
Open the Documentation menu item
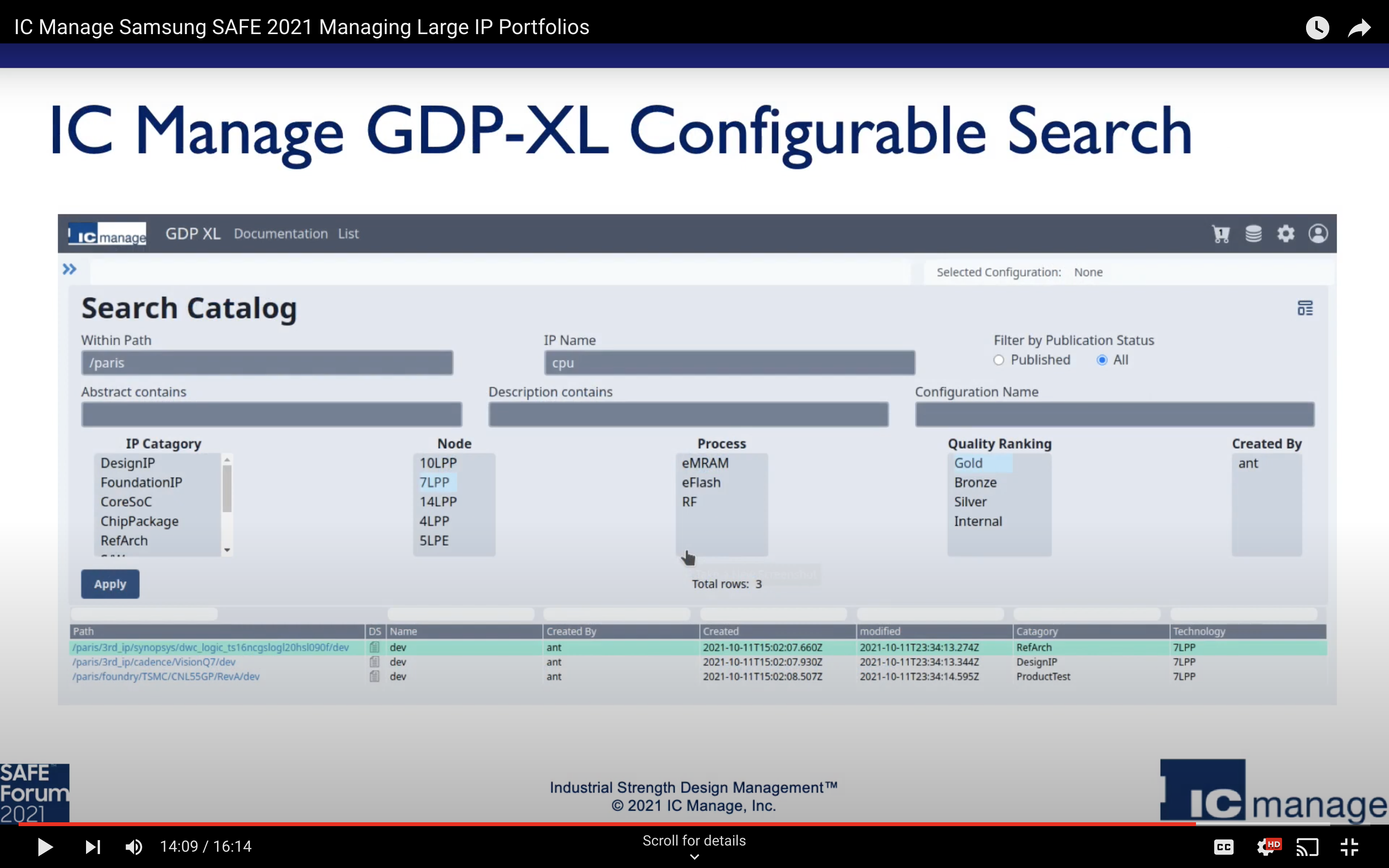click(281, 234)
